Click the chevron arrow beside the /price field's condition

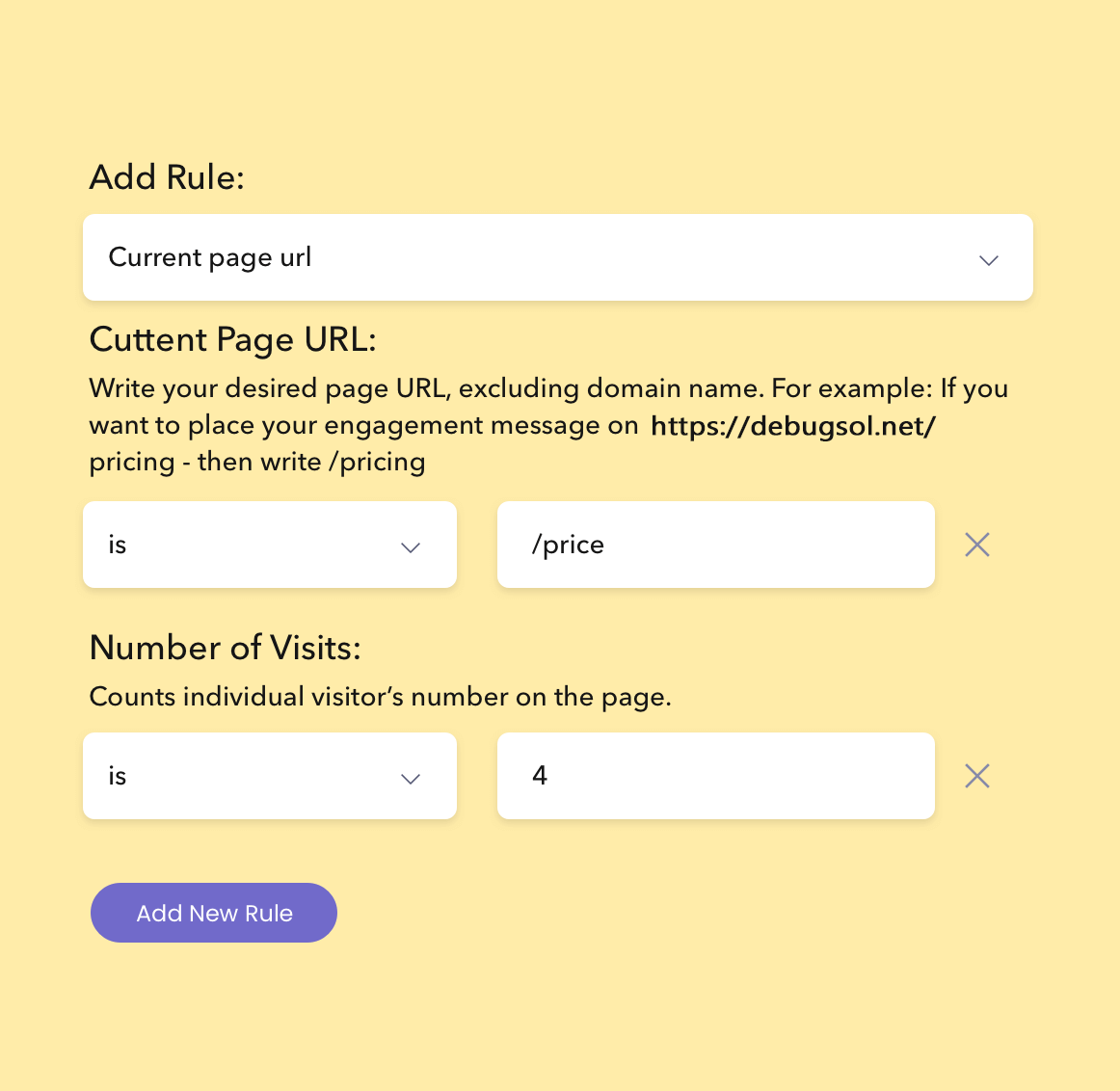[x=411, y=547]
